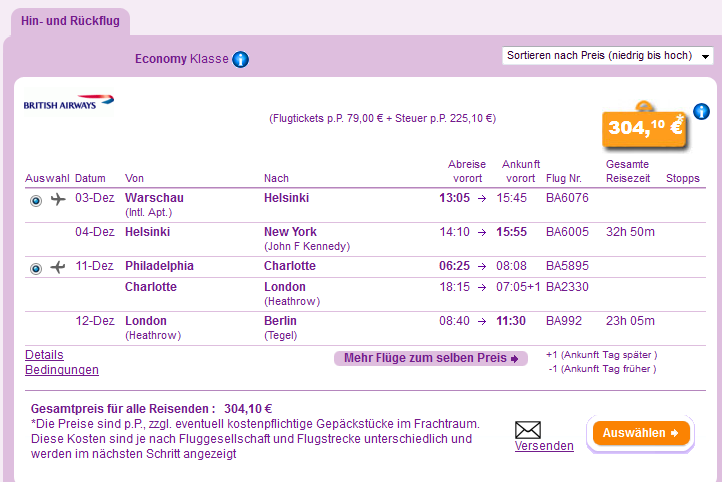Click arrival time 07:05+1
This screenshot has height=482, width=722.
coord(518,287)
